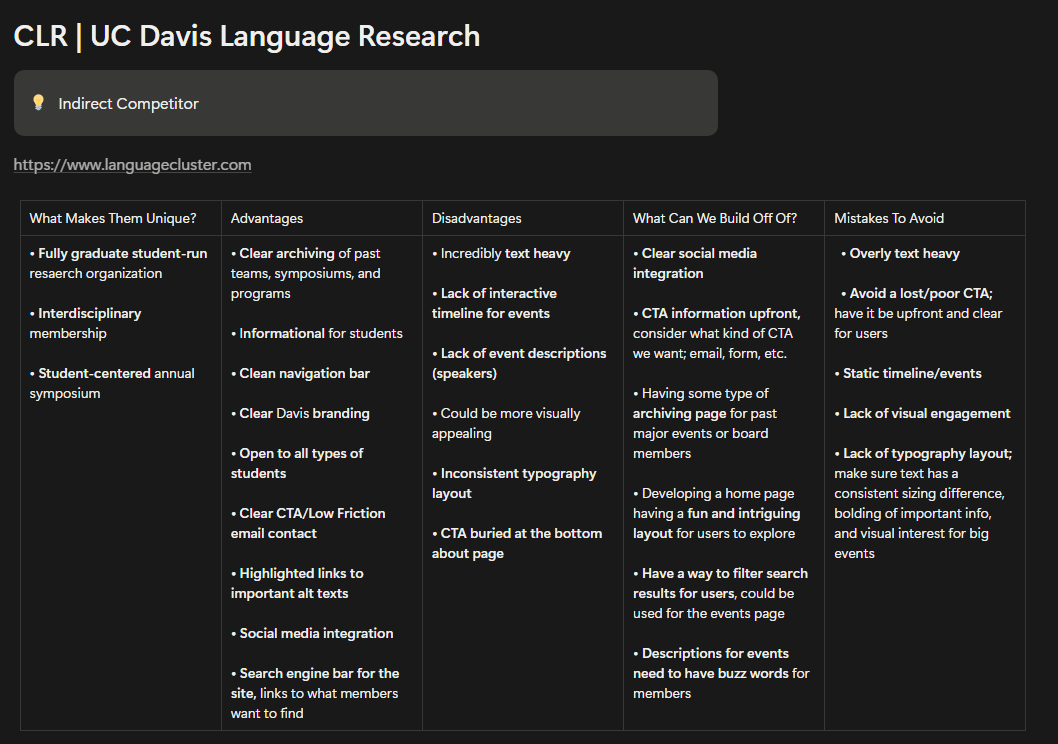
Task: Click Highlighted links to important alt texts
Action: point(297,583)
